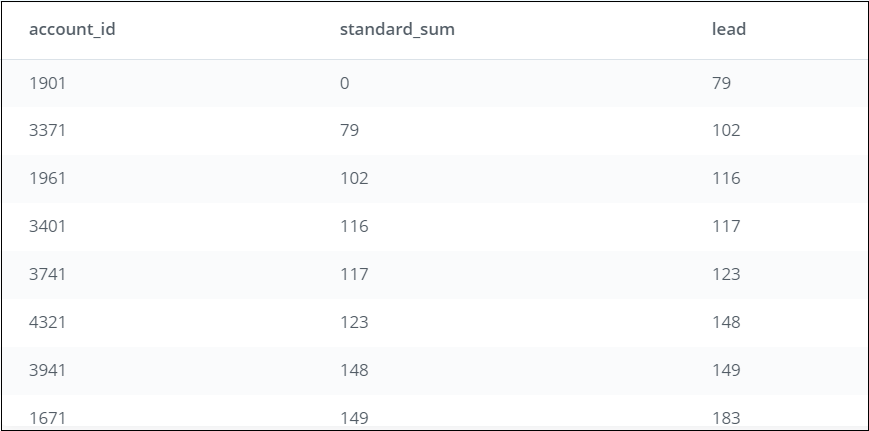Click standard_sum value 123 in row 4321
The width and height of the screenshot is (869, 431).
click(354, 322)
